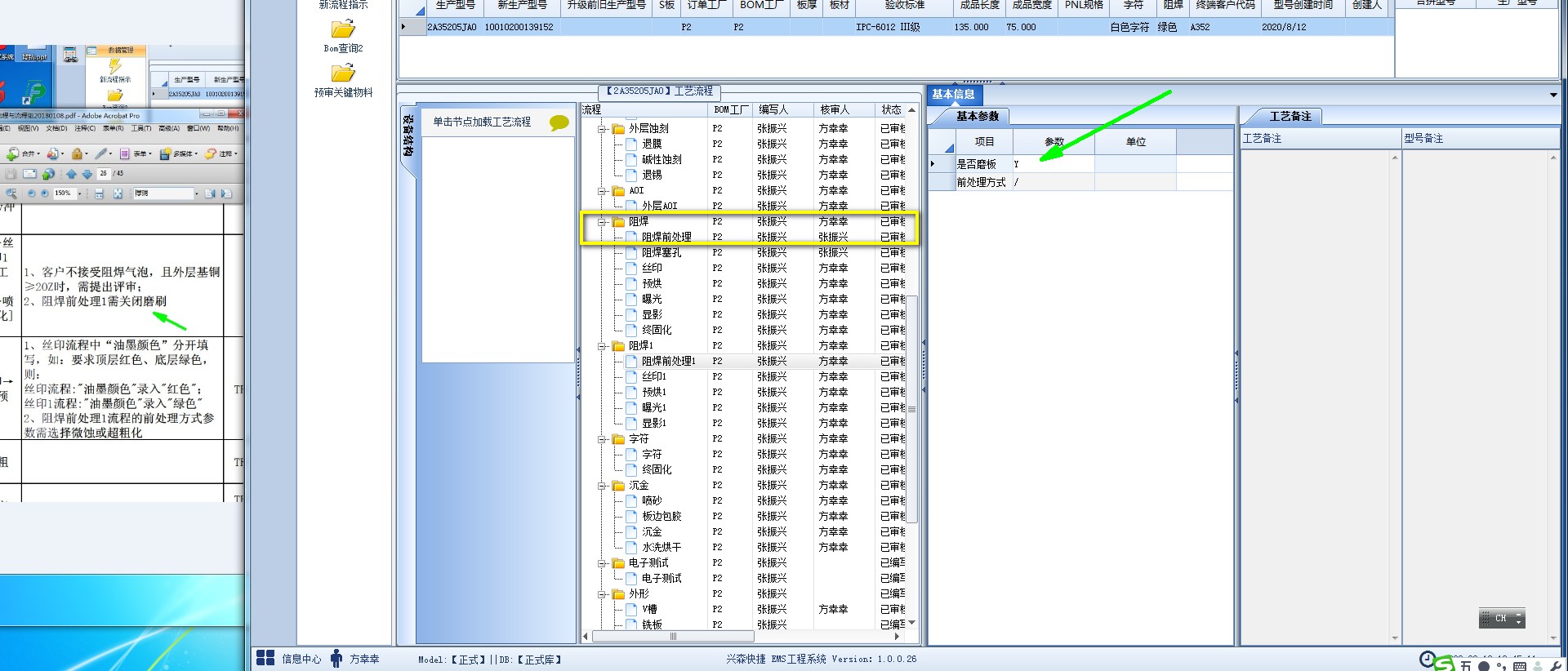This screenshot has width=1568, height=671.
Task: Open Acrobat's 帮助(H) menu
Action: (x=227, y=128)
